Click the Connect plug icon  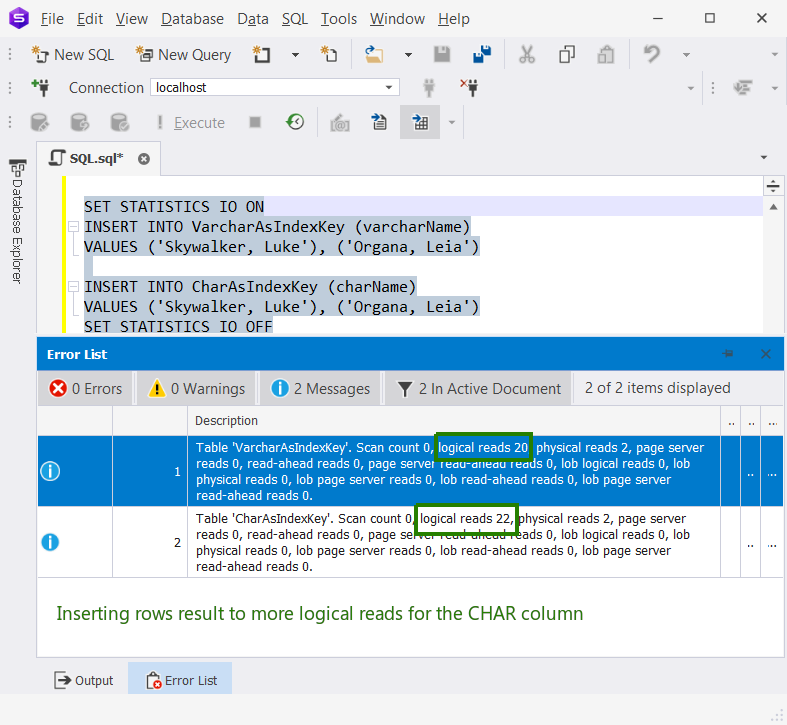[429, 87]
